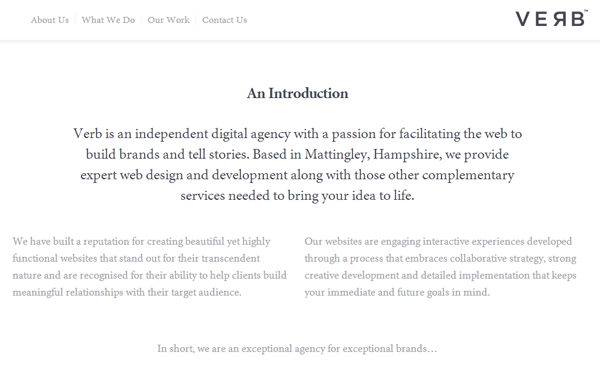Viewport: 600px width, 380px height.
Task: Click the 'your immediate and future goals' line
Action: (397, 292)
